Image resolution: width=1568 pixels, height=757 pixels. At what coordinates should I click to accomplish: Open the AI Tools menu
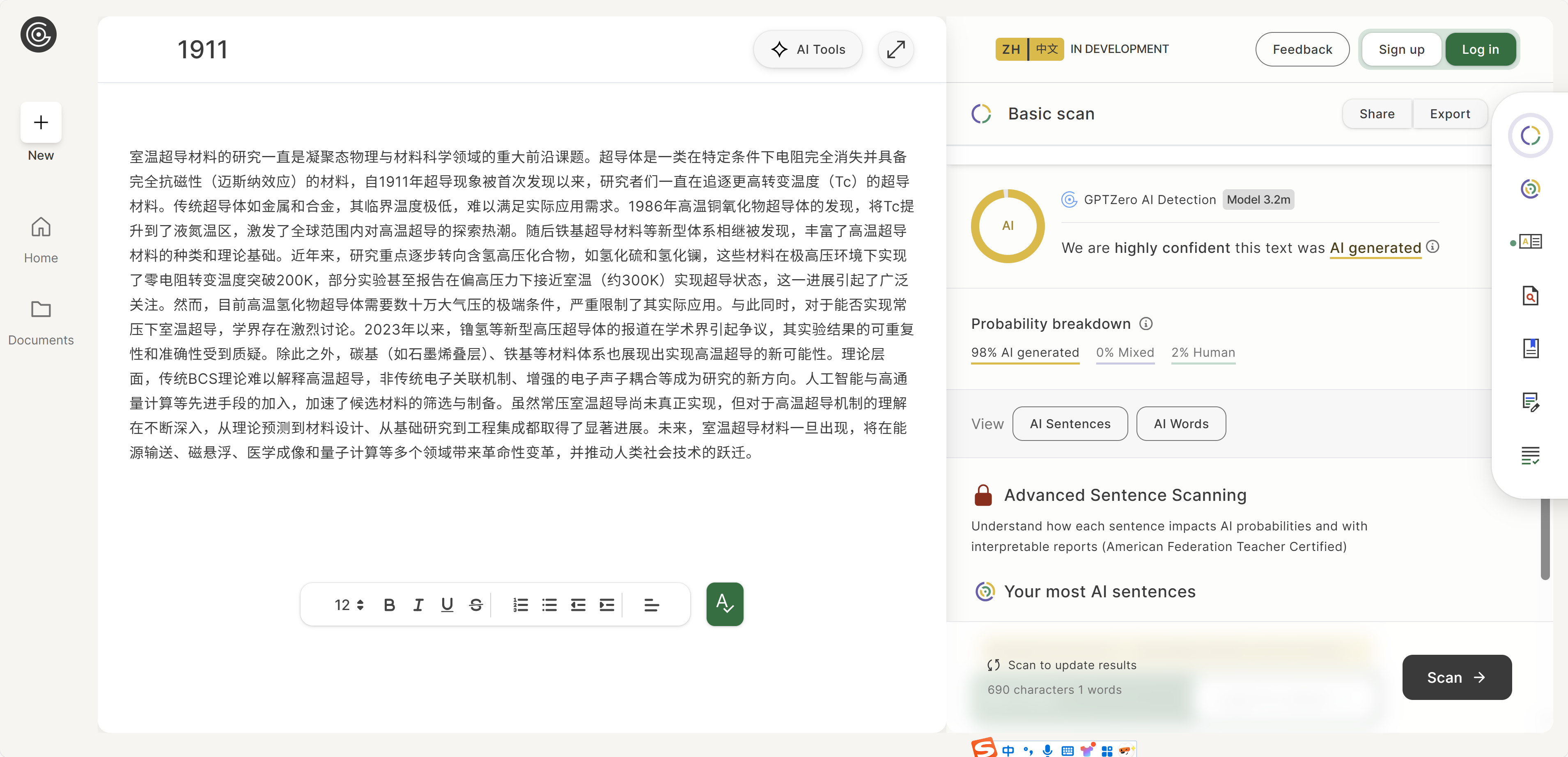pos(808,49)
